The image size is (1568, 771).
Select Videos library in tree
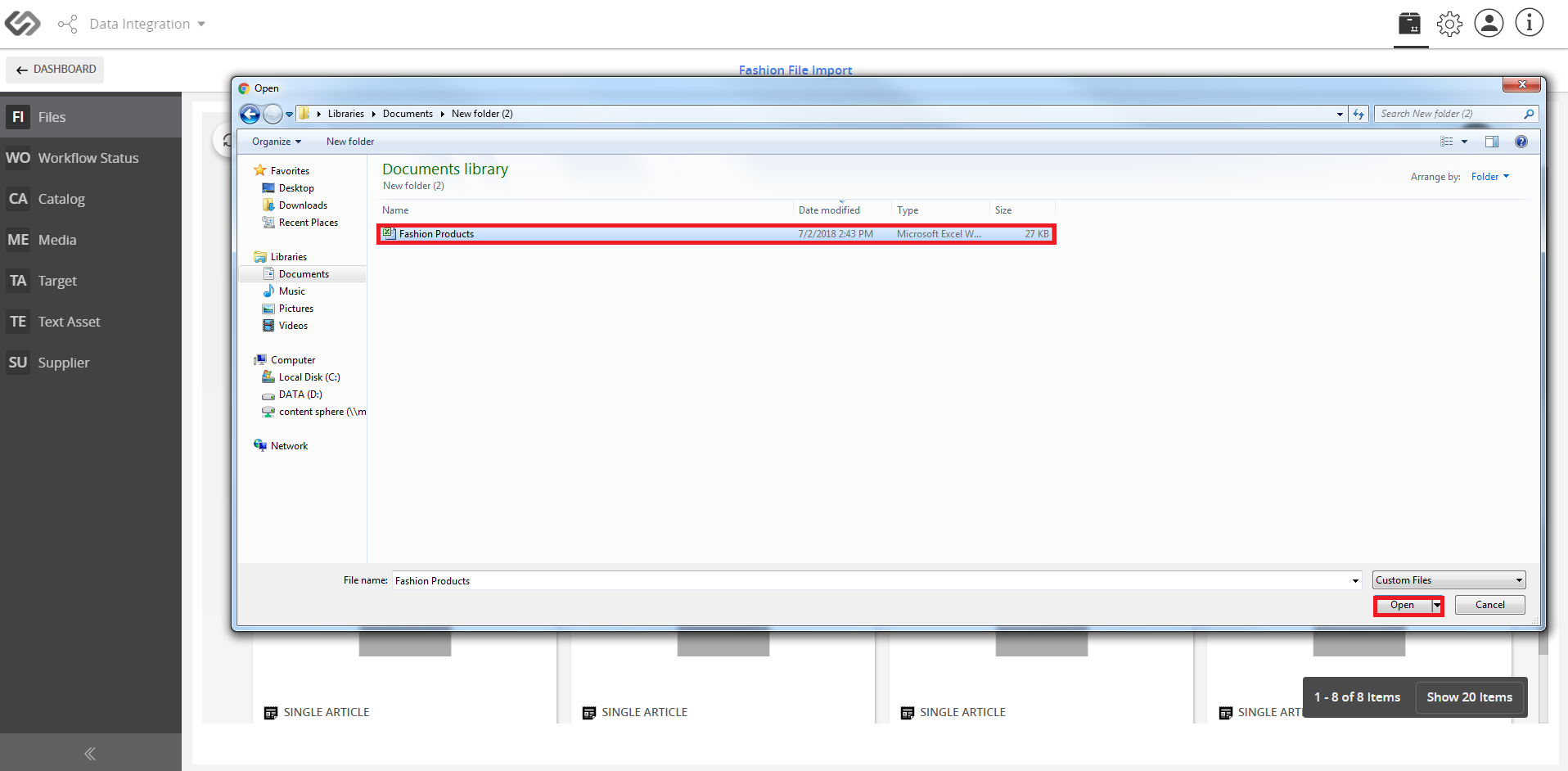pyautogui.click(x=293, y=326)
